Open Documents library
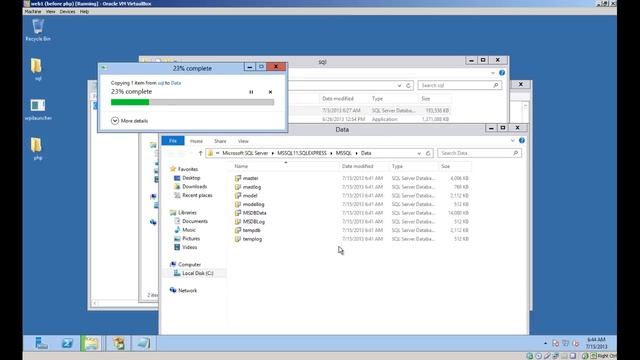The image size is (640, 360). pos(195,221)
